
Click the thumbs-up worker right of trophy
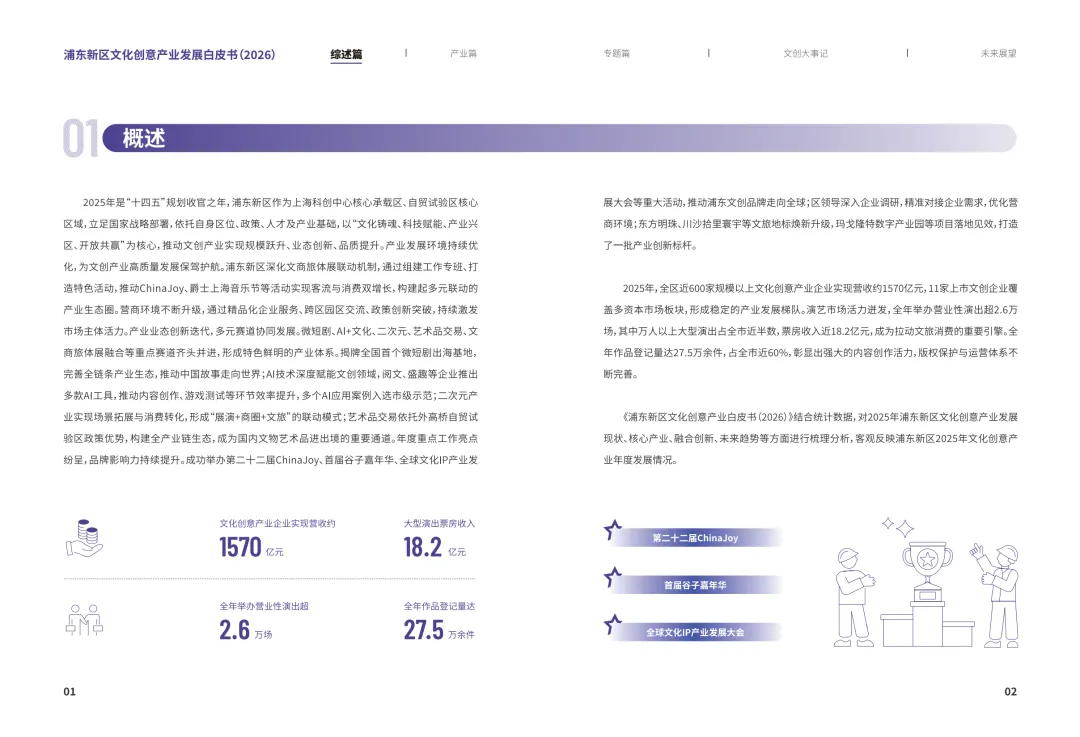996,596
